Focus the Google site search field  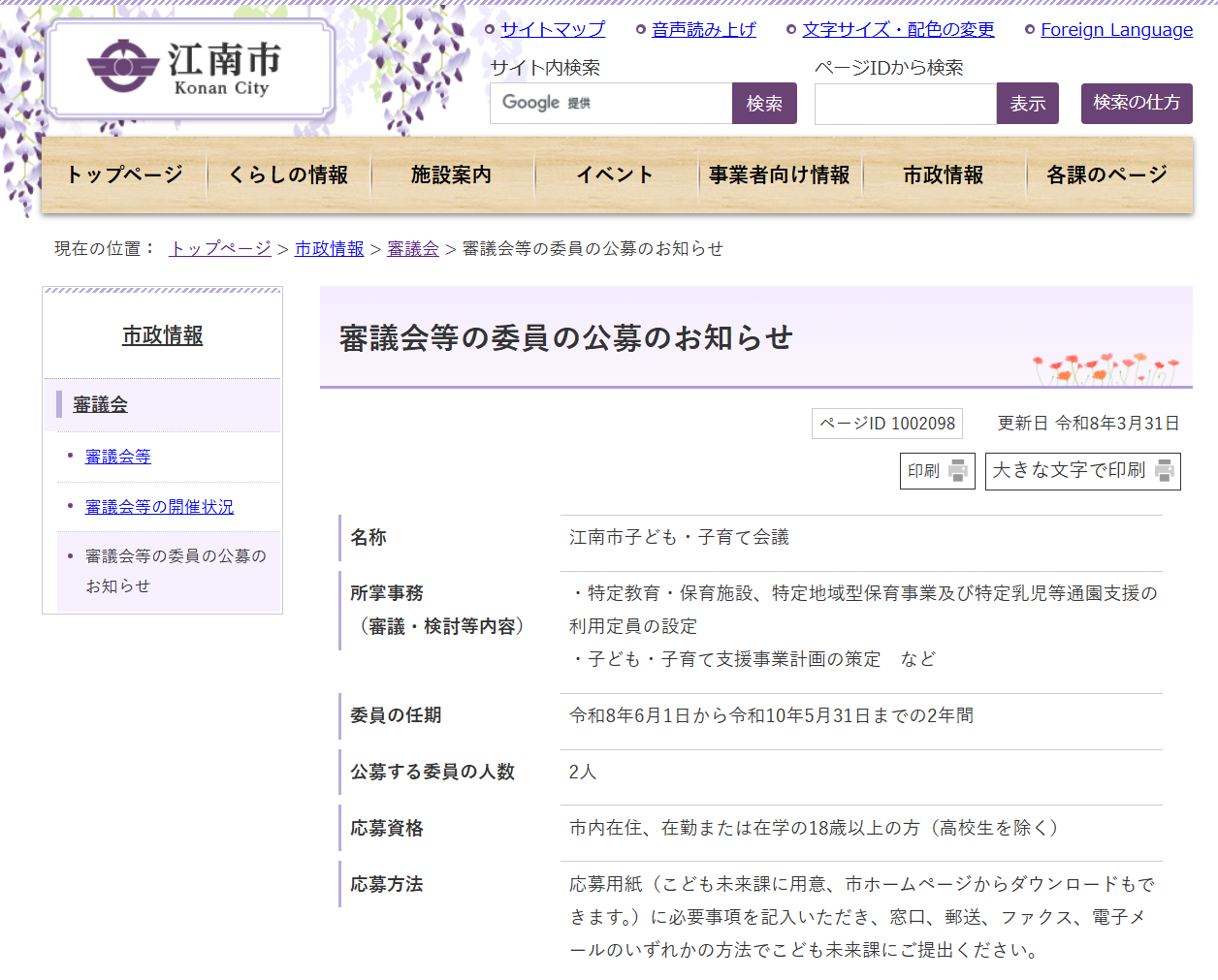point(611,104)
